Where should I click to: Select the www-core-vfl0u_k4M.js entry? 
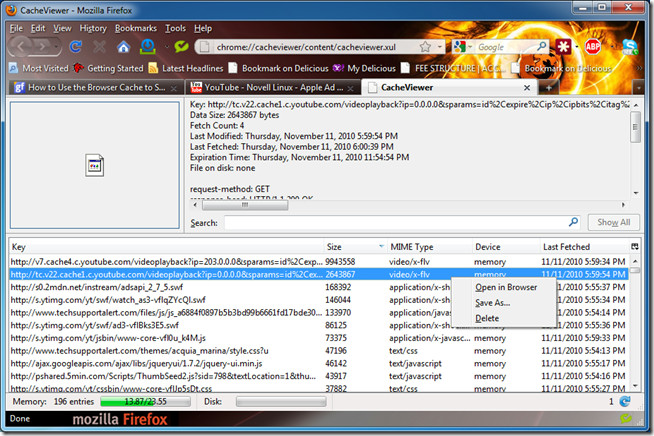point(319,338)
